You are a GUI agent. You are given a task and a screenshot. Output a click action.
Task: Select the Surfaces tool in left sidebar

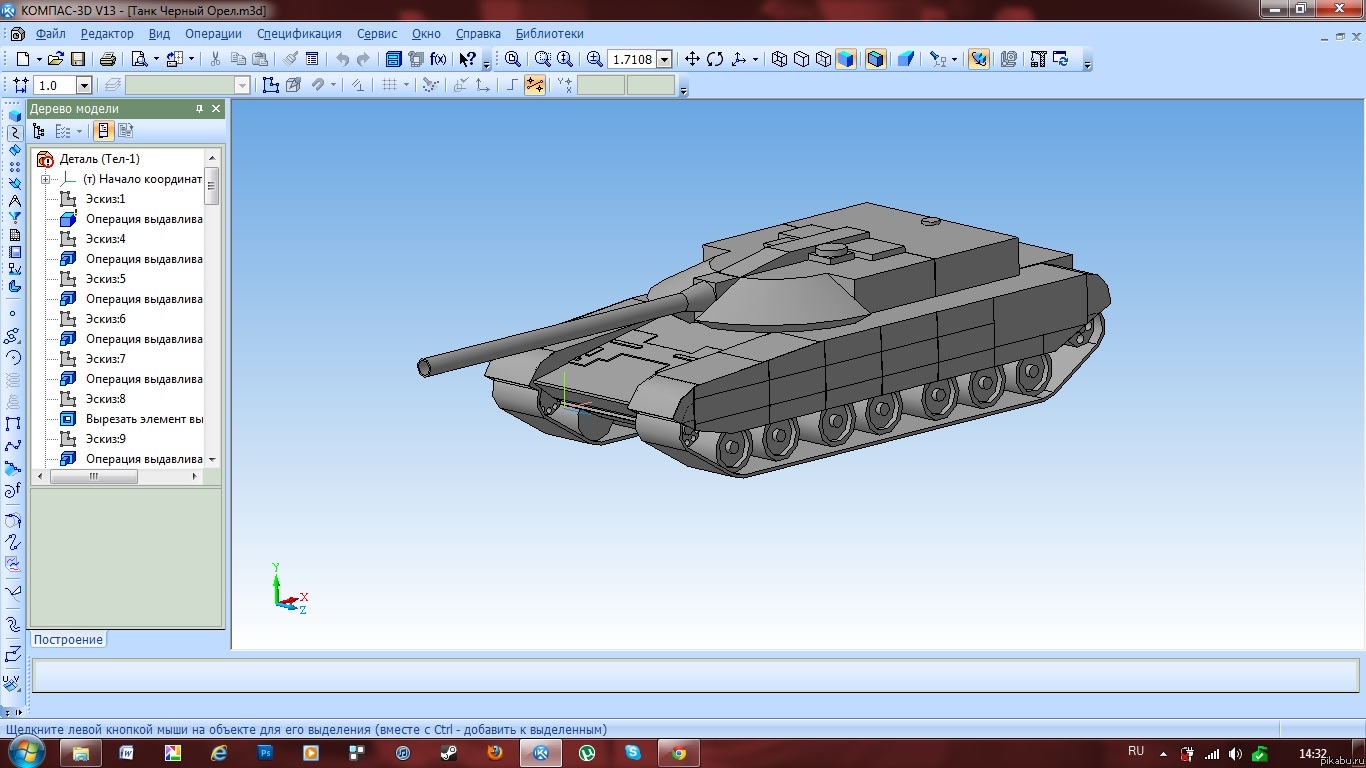15,150
